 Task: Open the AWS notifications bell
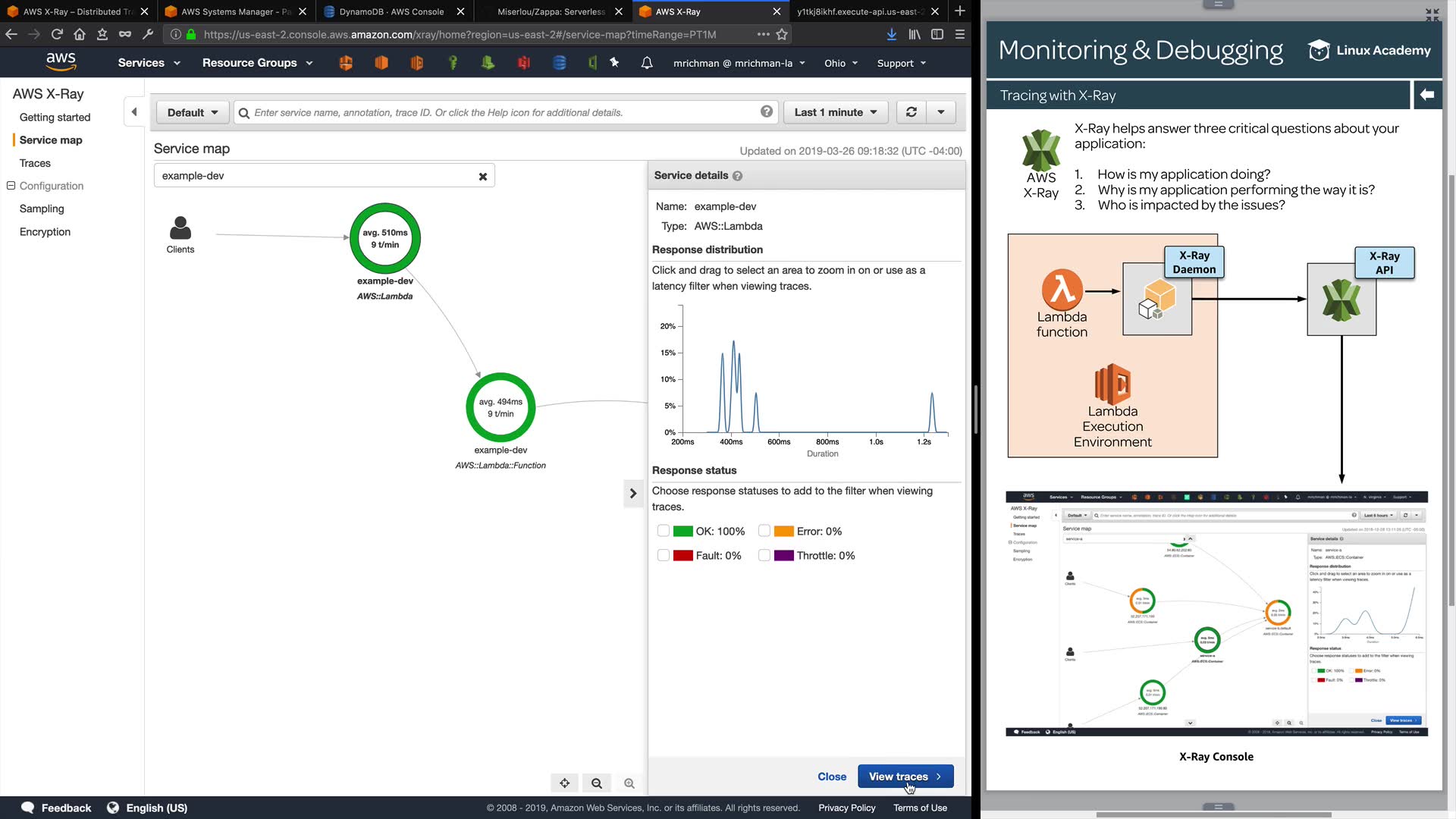pyautogui.click(x=646, y=63)
